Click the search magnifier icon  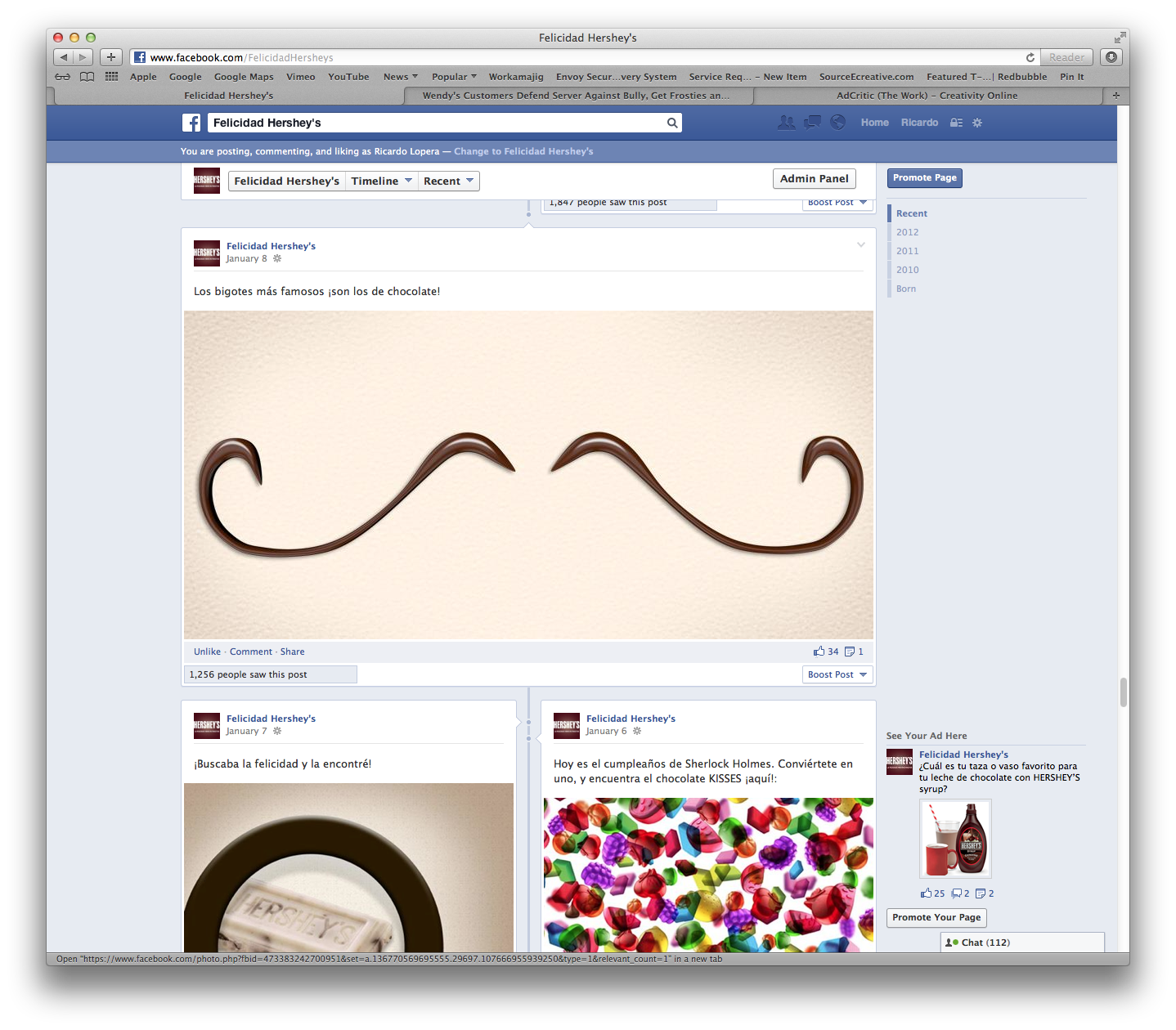click(672, 123)
